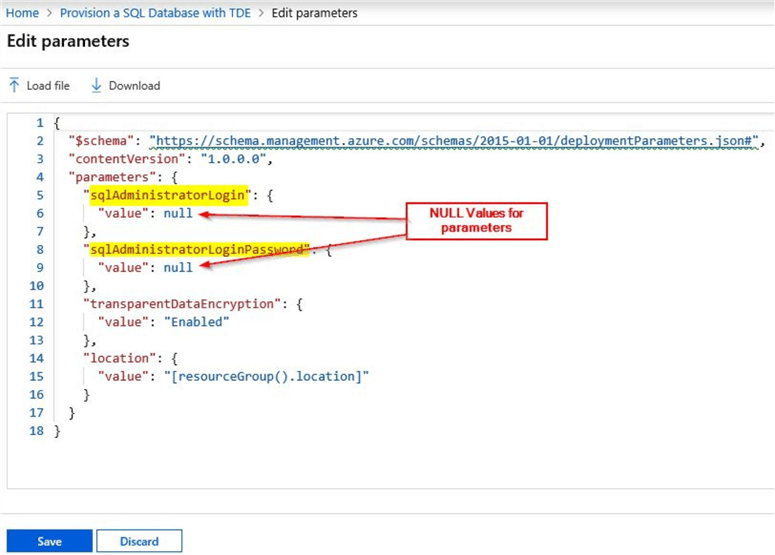This screenshot has width=775, height=555.
Task: Click the sqlAdministratorLoginPassword key name
Action: 196,249
